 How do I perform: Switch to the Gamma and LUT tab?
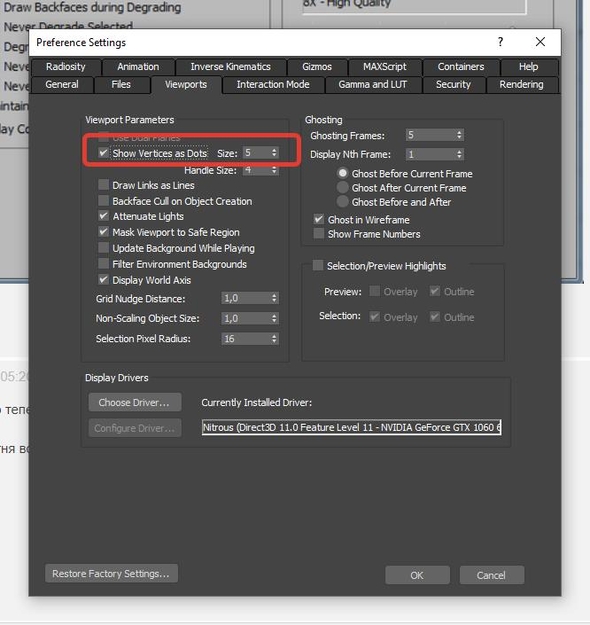coord(373,85)
